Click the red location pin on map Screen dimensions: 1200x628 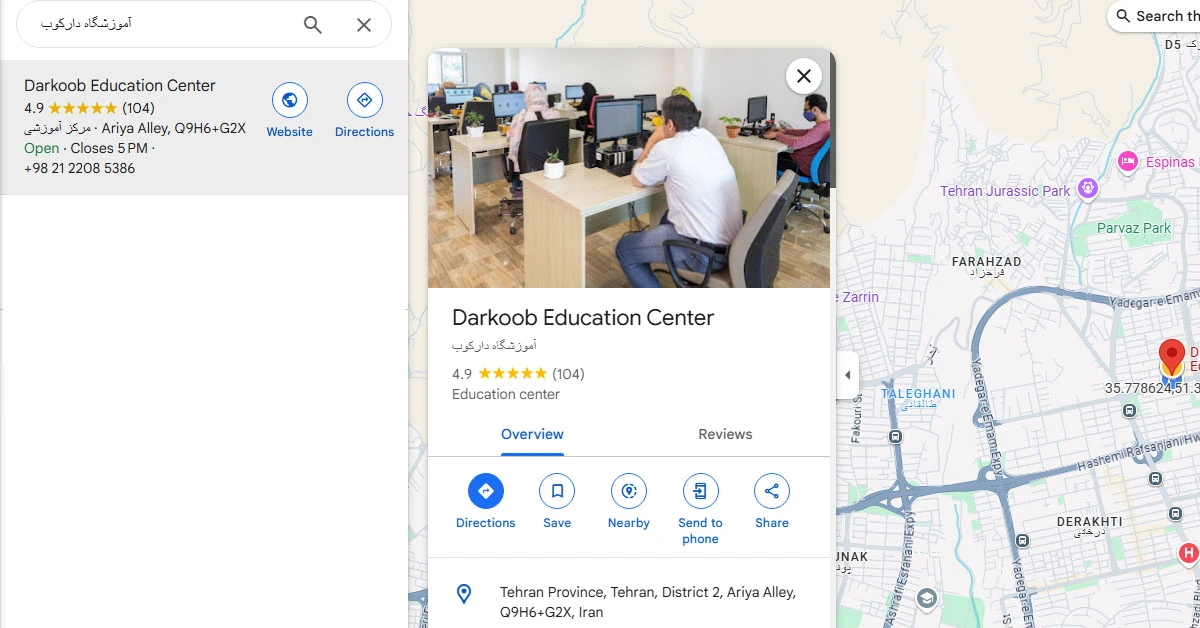(x=1171, y=358)
